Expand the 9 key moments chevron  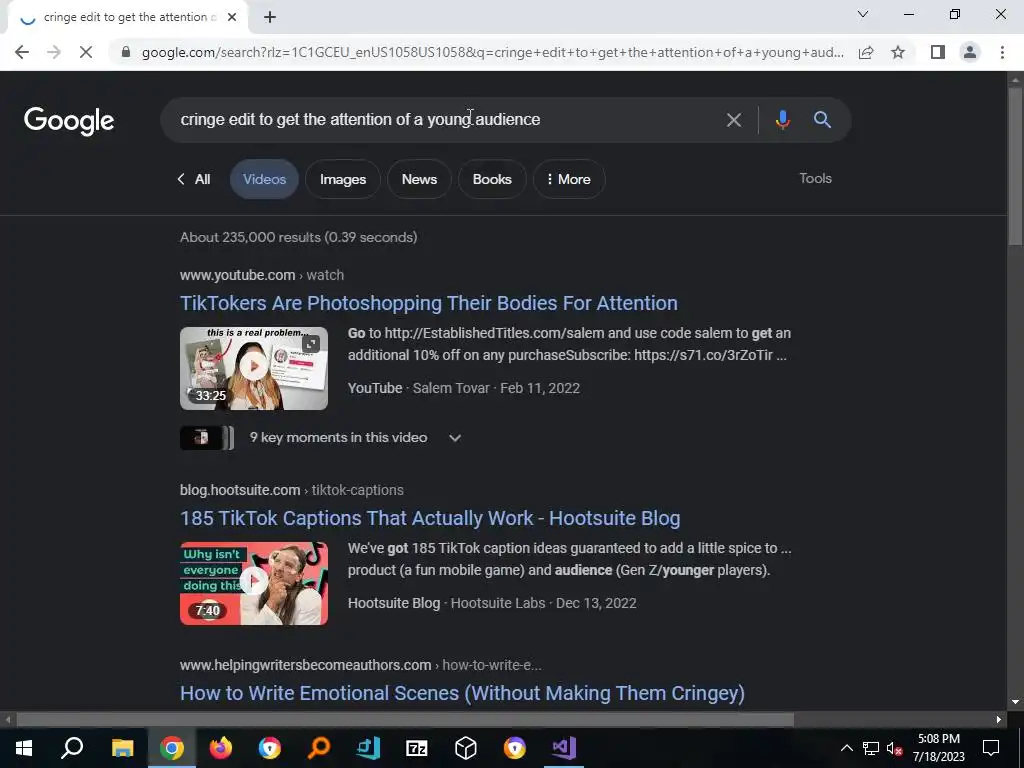click(x=455, y=438)
